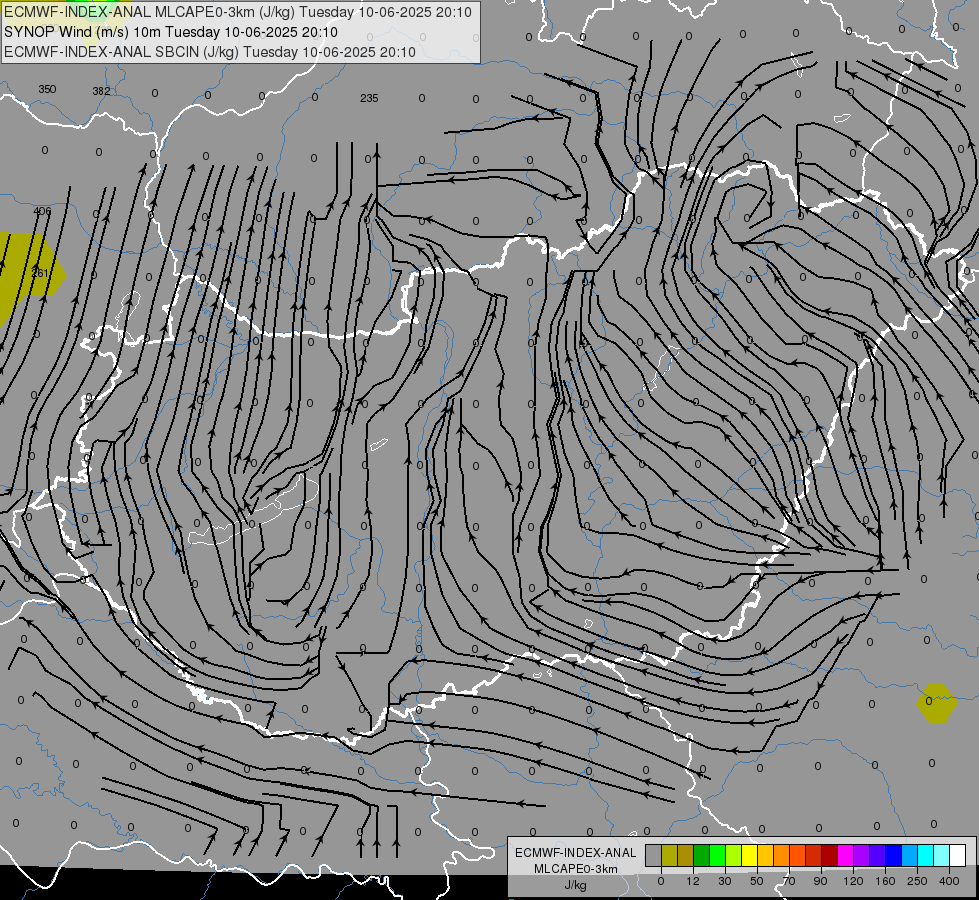Viewport: 979px width, 900px height.
Task: Click the legend label 'MLCAPE0-3km'
Action: tap(576, 869)
